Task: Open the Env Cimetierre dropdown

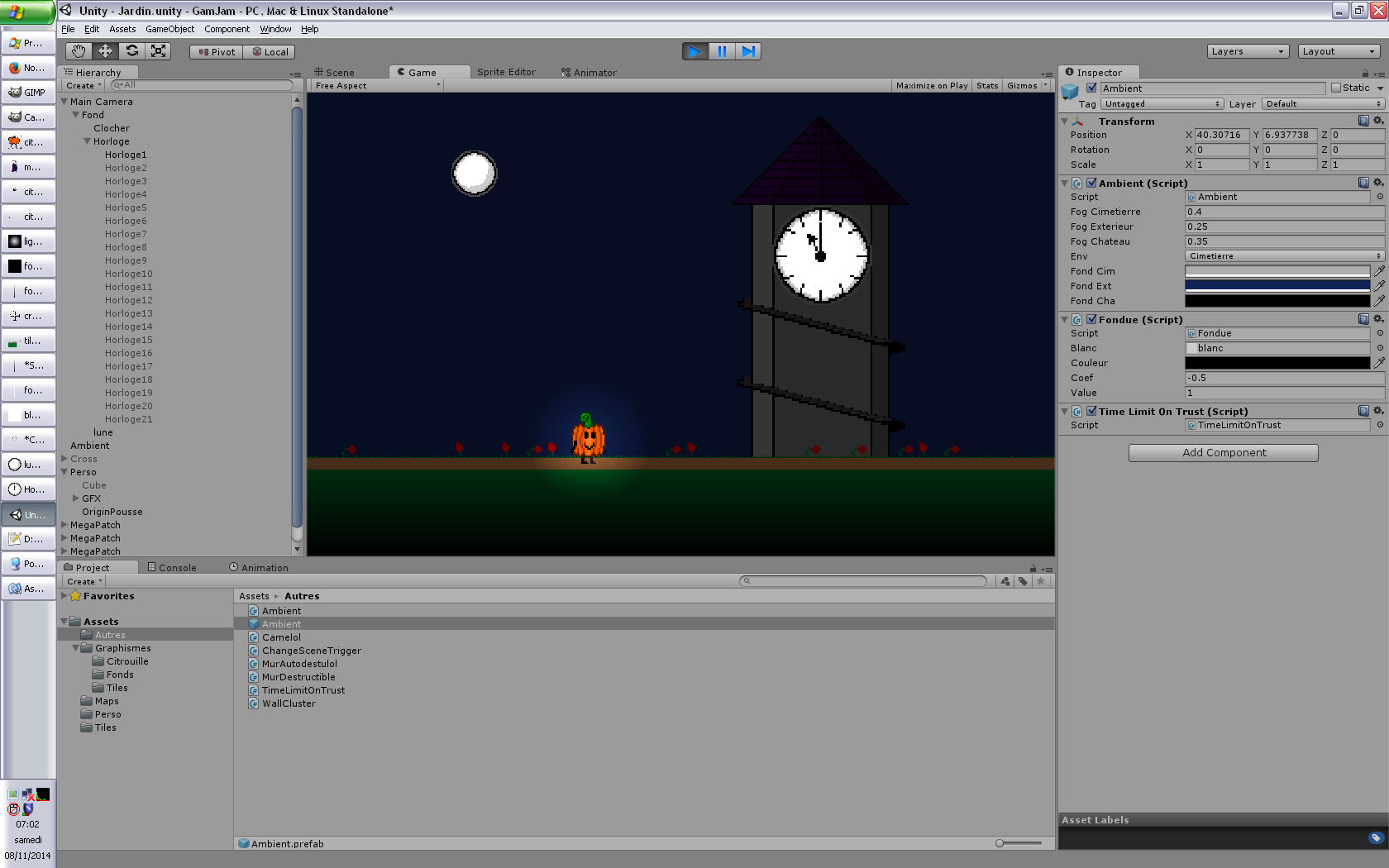Action: pyautogui.click(x=1284, y=256)
